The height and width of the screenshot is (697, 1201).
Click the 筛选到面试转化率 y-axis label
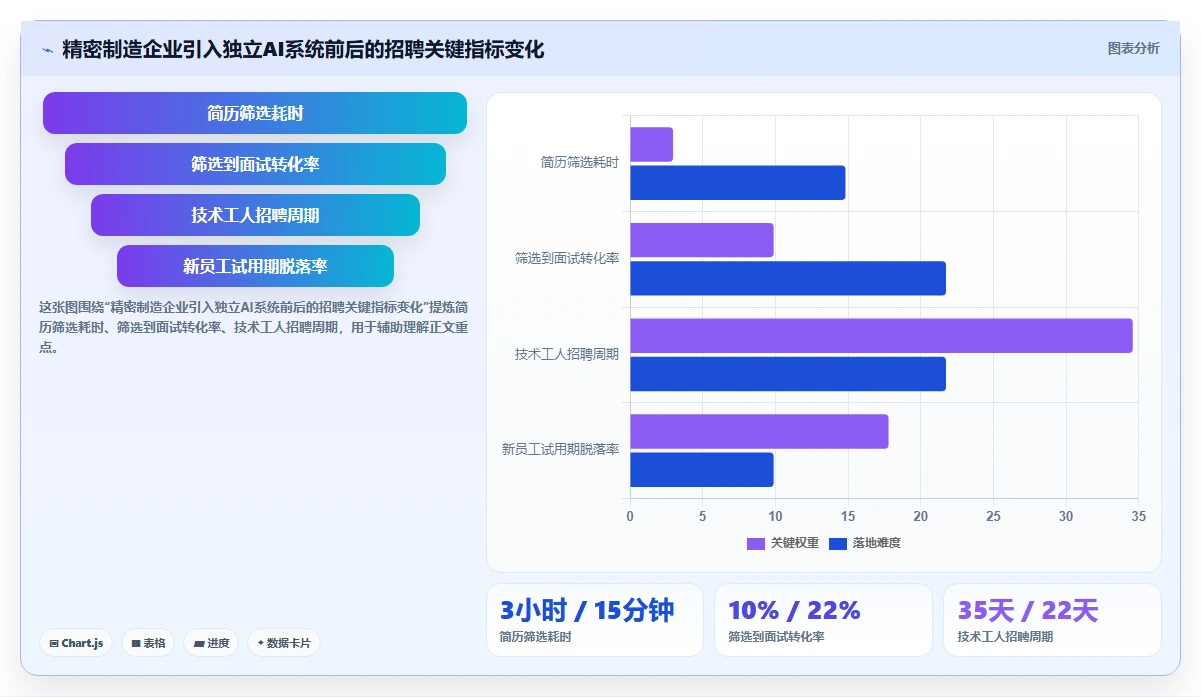(567, 258)
